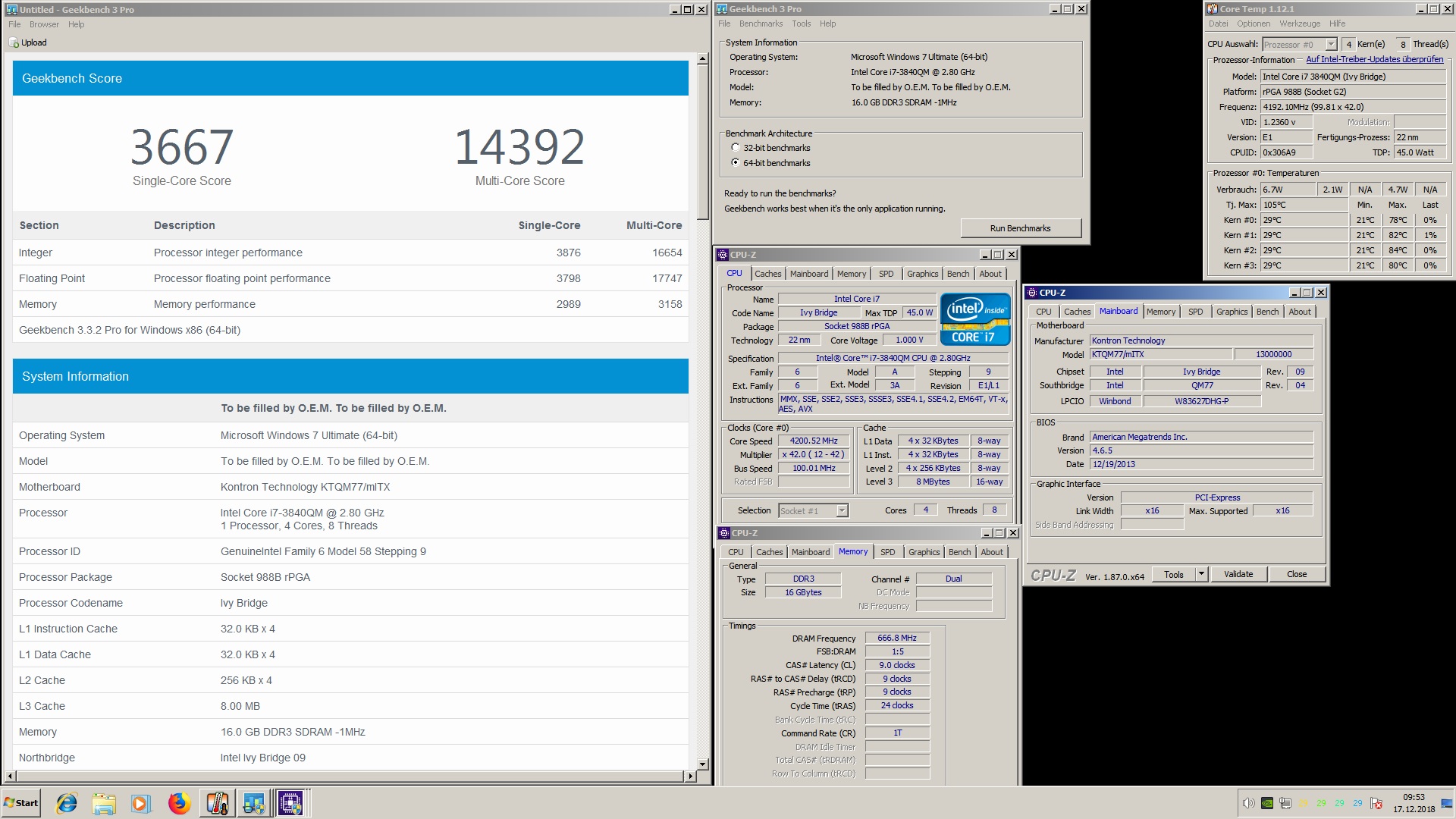Click the Kontron Technology manufacturer field
The height and width of the screenshot is (819, 1456).
pos(1201,340)
